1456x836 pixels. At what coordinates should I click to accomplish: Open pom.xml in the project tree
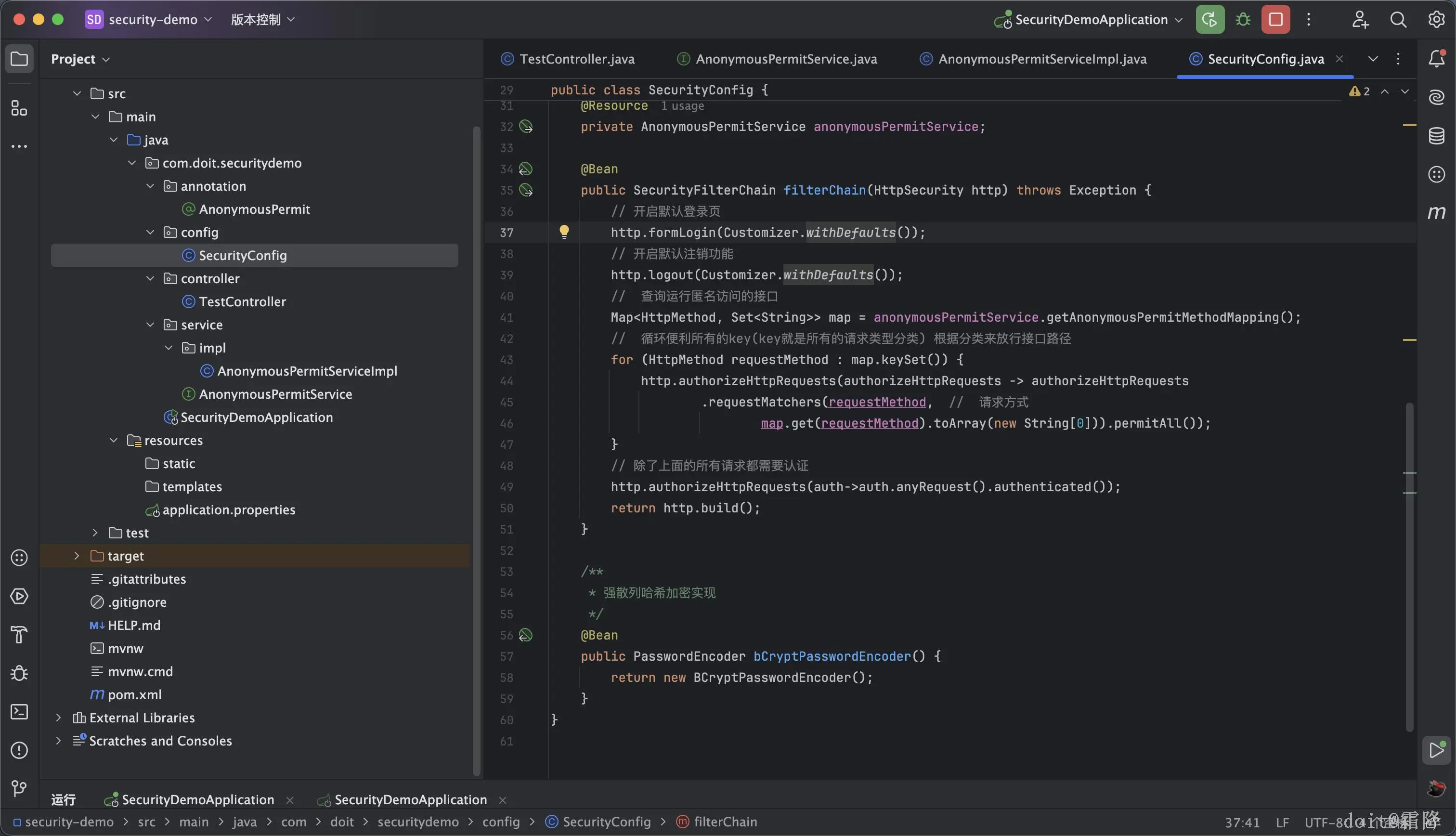[134, 695]
